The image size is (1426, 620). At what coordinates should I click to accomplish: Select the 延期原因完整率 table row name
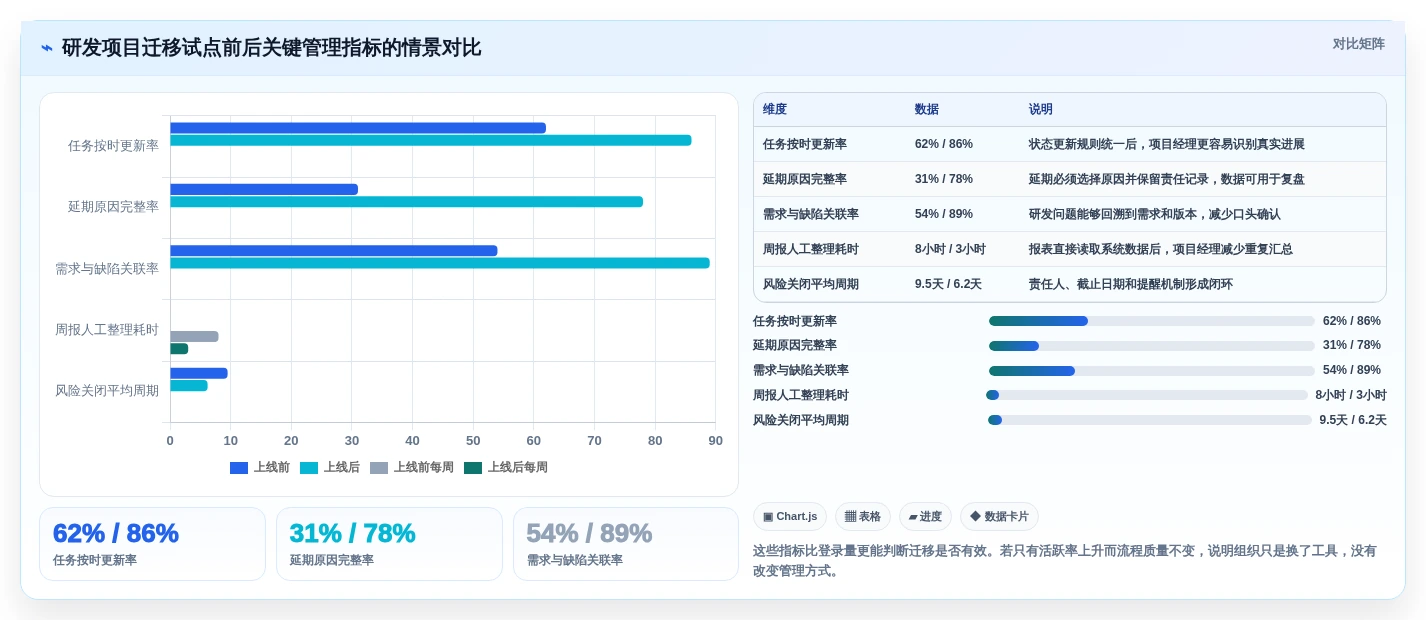point(805,179)
